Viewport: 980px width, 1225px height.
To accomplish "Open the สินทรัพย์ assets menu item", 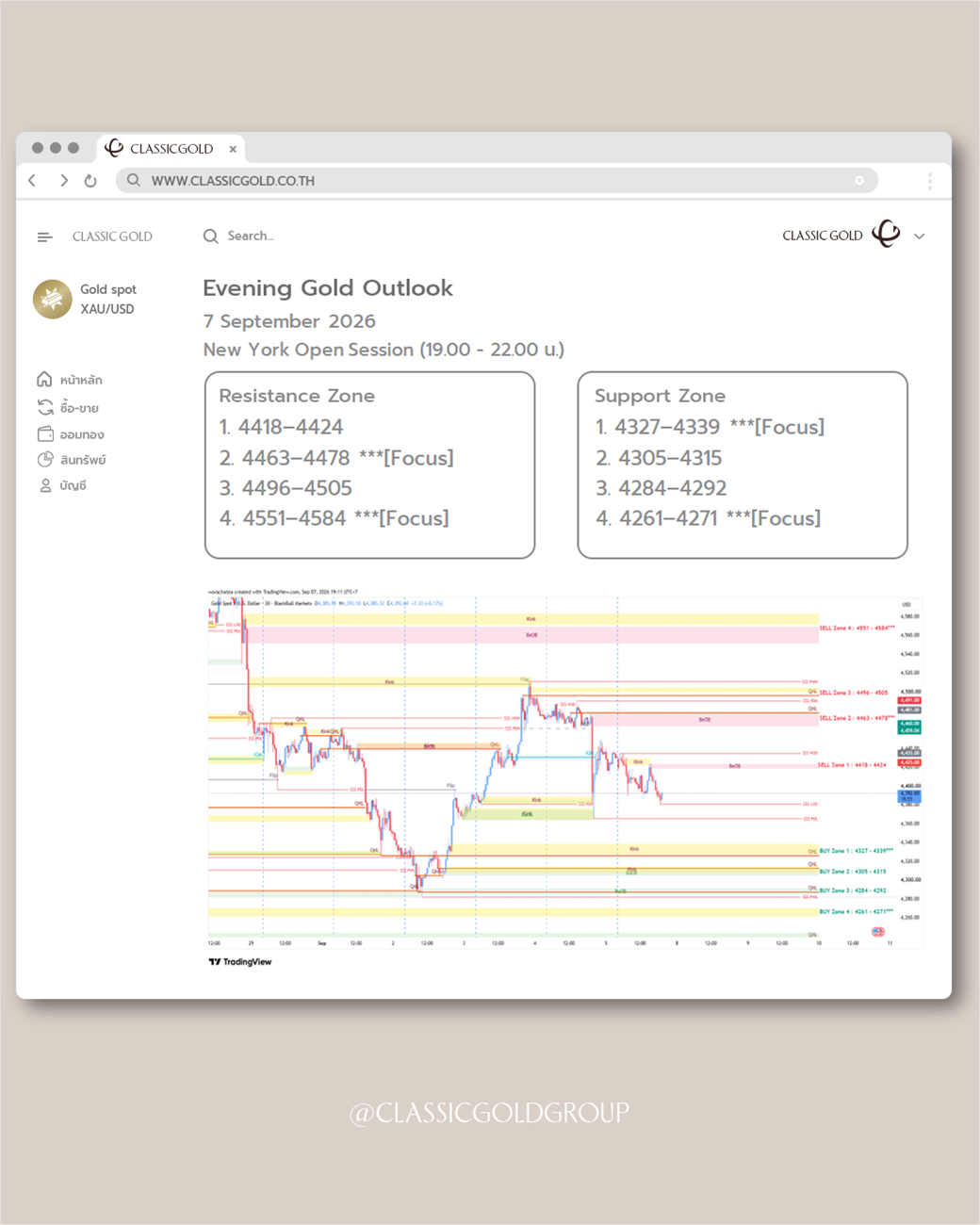I will [72, 460].
